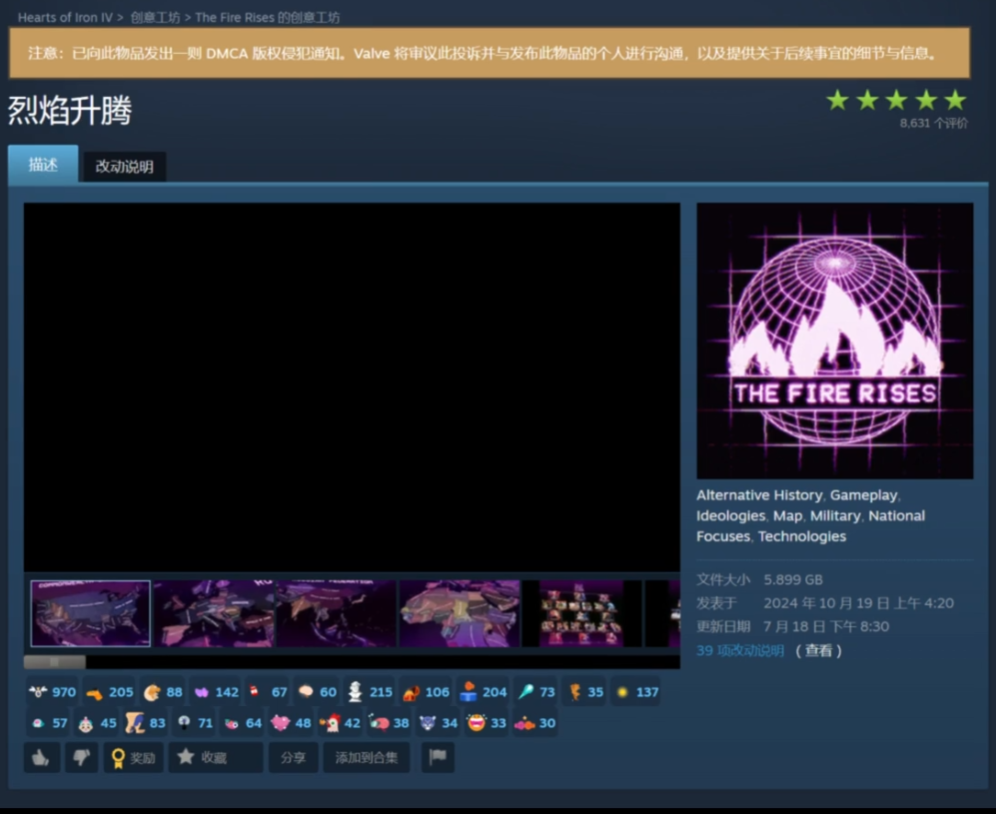Select the pink heart award showing 48
This screenshot has width=996, height=814.
[x=291, y=723]
